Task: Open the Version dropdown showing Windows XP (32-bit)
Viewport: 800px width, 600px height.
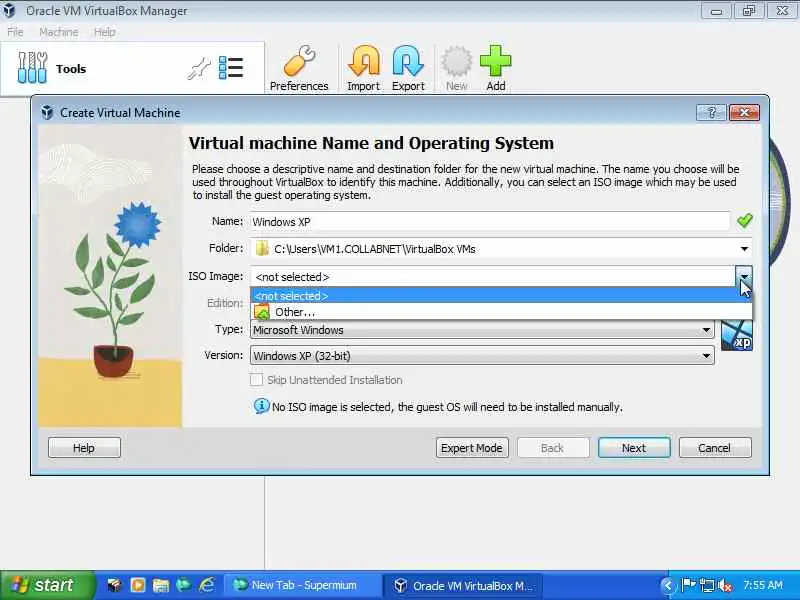Action: click(x=482, y=355)
